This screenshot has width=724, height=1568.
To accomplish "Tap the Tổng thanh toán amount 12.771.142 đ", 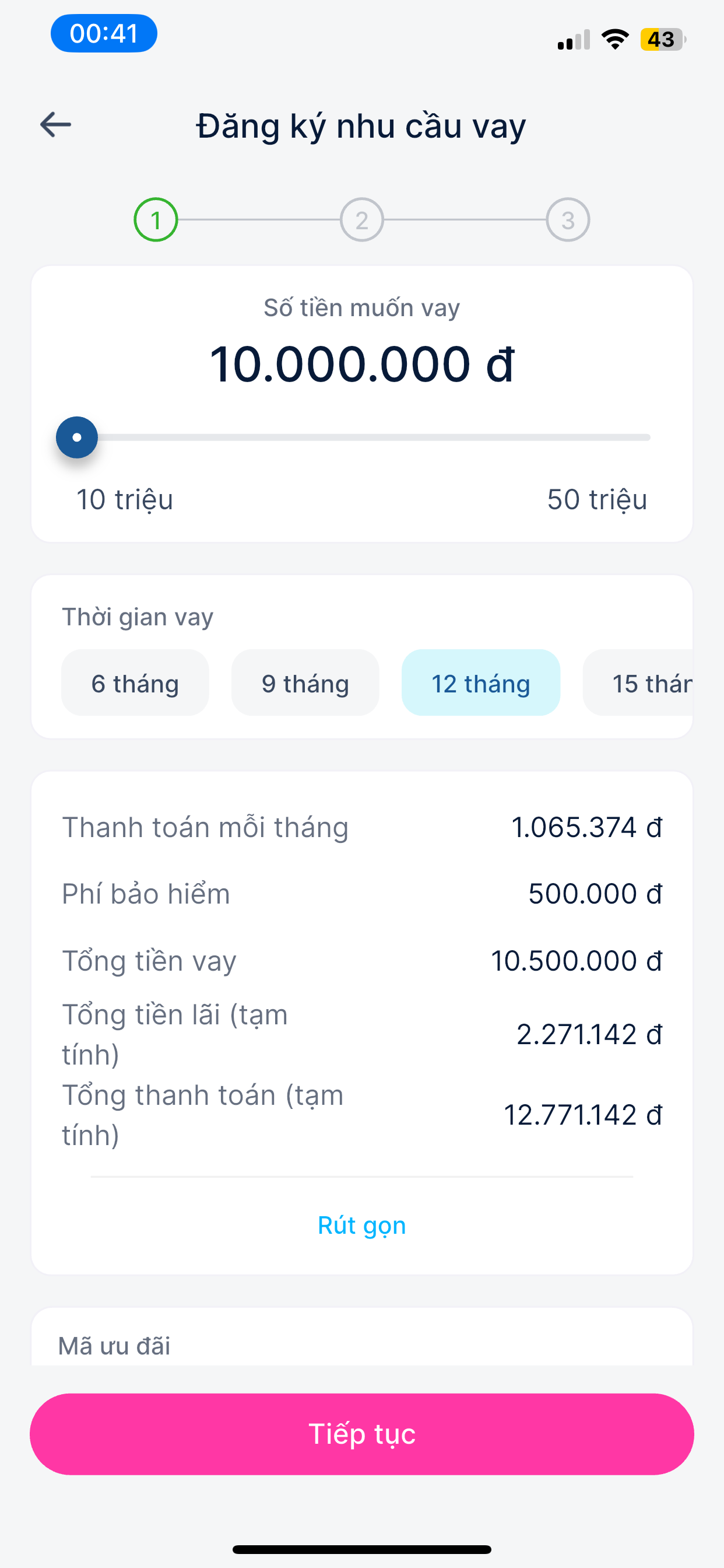I will [x=583, y=1115].
